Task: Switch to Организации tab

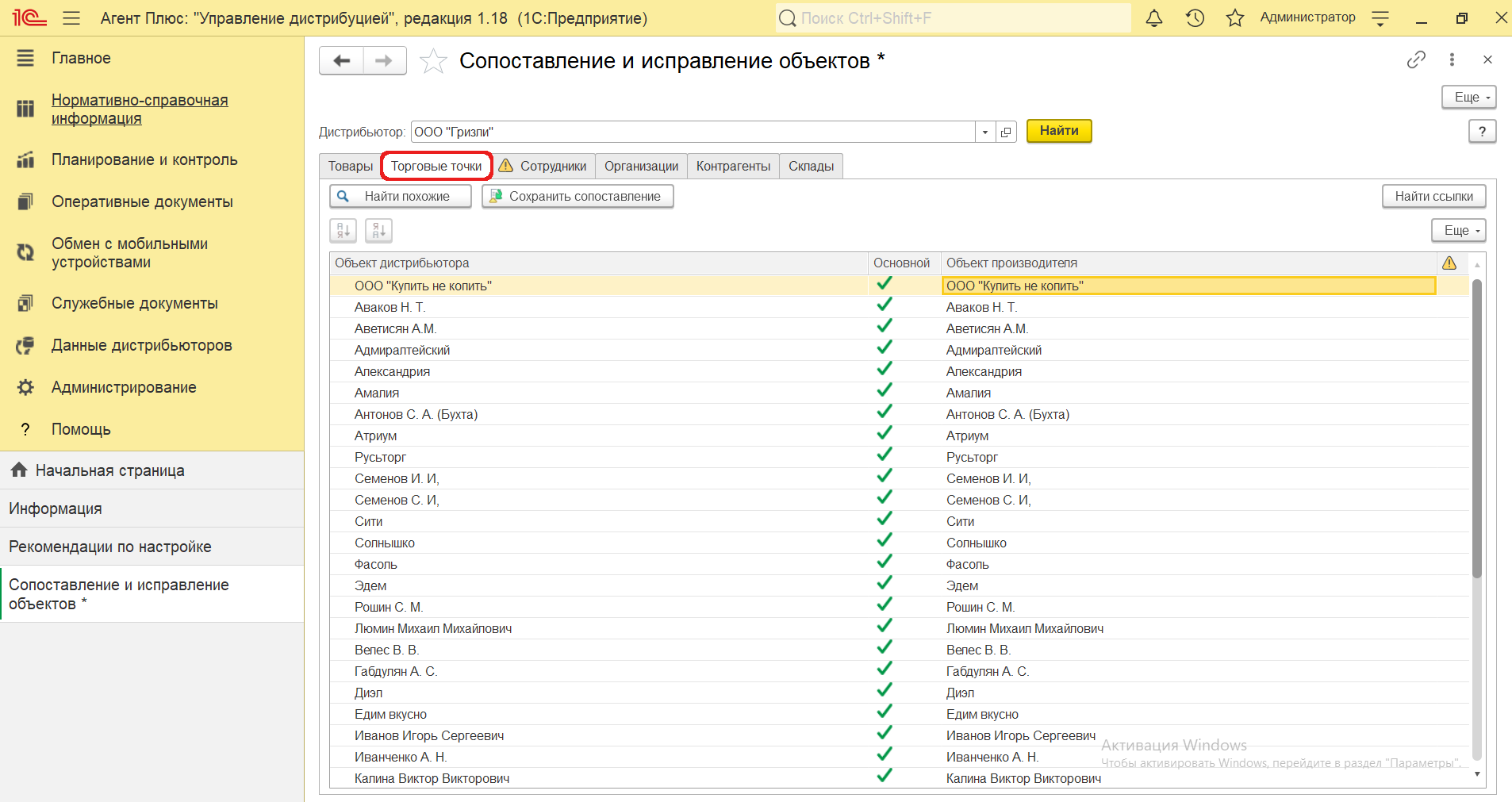Action: [x=641, y=166]
